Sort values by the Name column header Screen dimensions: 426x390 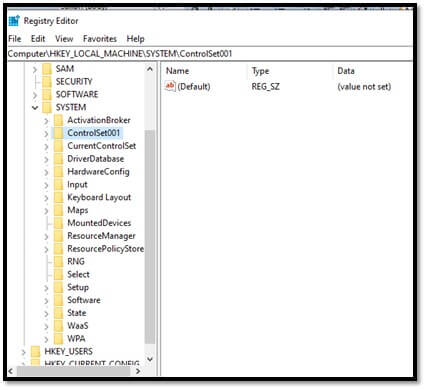pyautogui.click(x=178, y=71)
